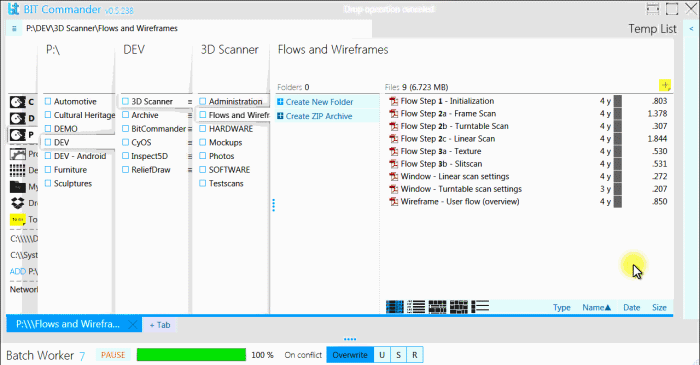Check the Administration folder checkbox

click(203, 101)
